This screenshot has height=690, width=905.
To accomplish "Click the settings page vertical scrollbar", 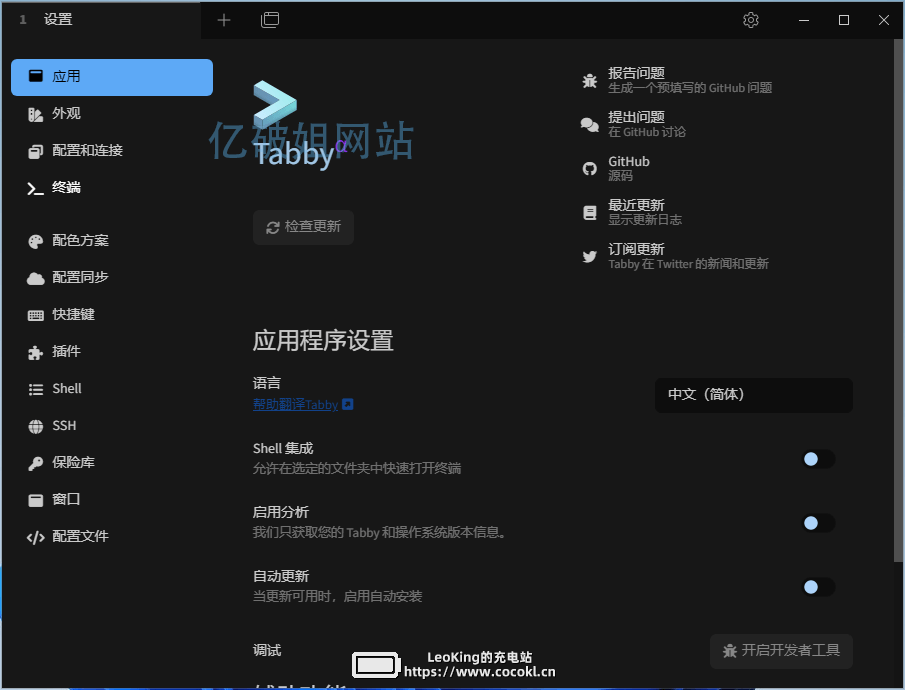I will click(x=898, y=300).
